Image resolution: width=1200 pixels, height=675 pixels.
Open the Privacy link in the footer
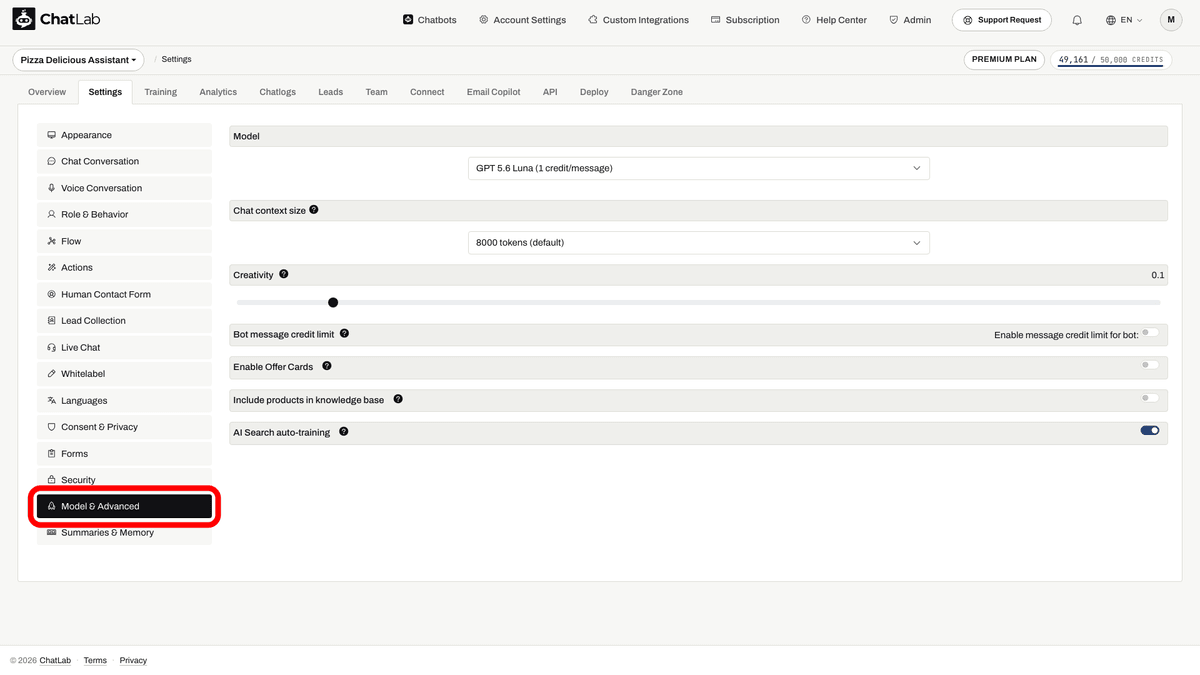point(133,660)
